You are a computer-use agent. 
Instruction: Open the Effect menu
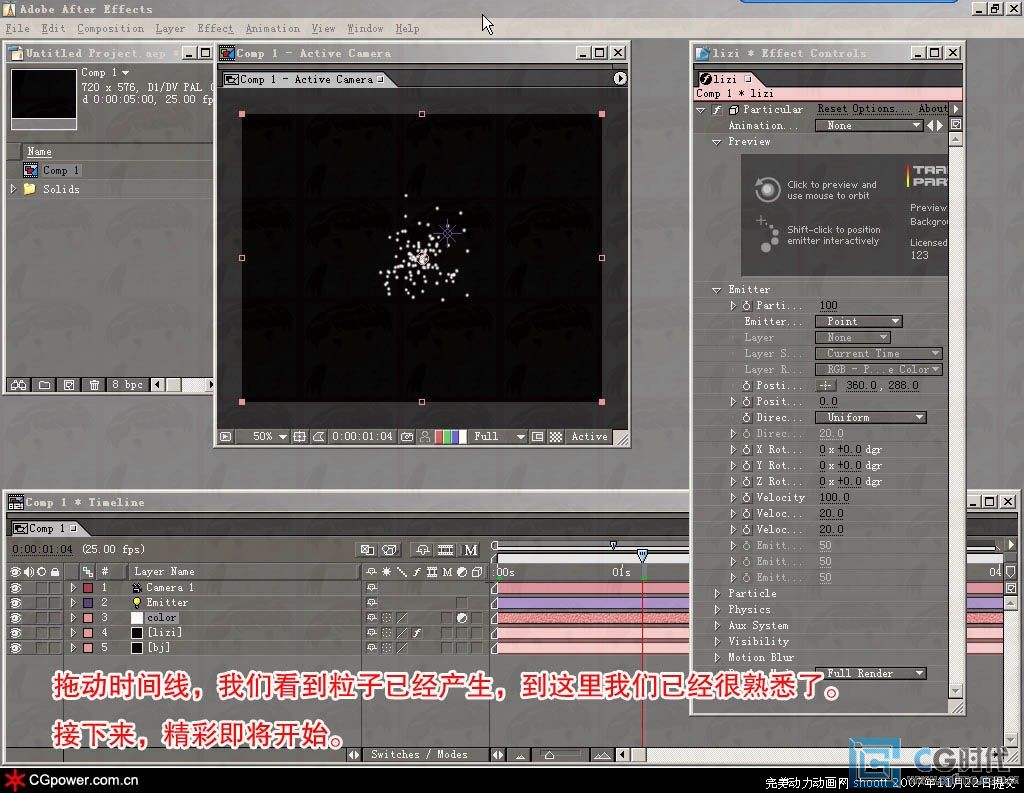point(215,28)
